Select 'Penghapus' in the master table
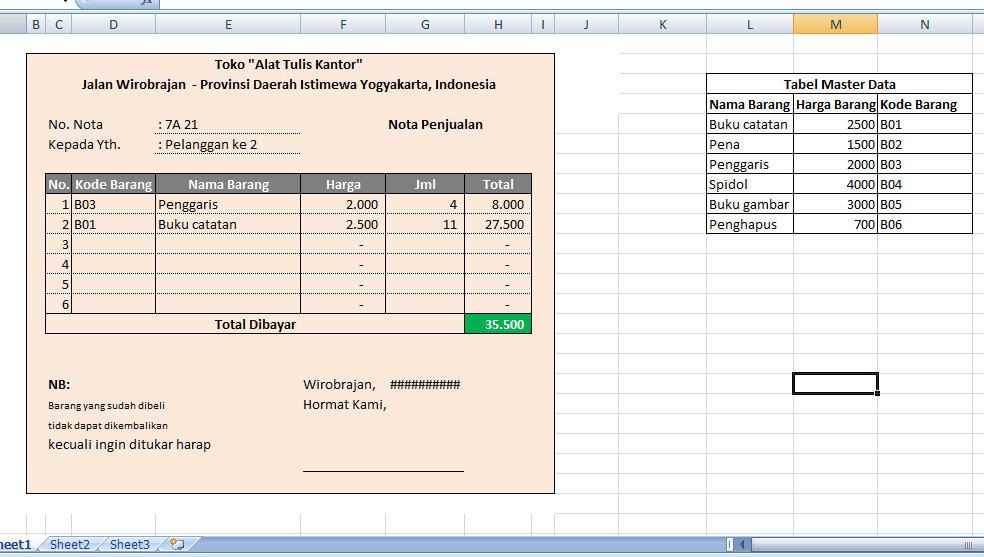The image size is (984, 557). point(750,225)
